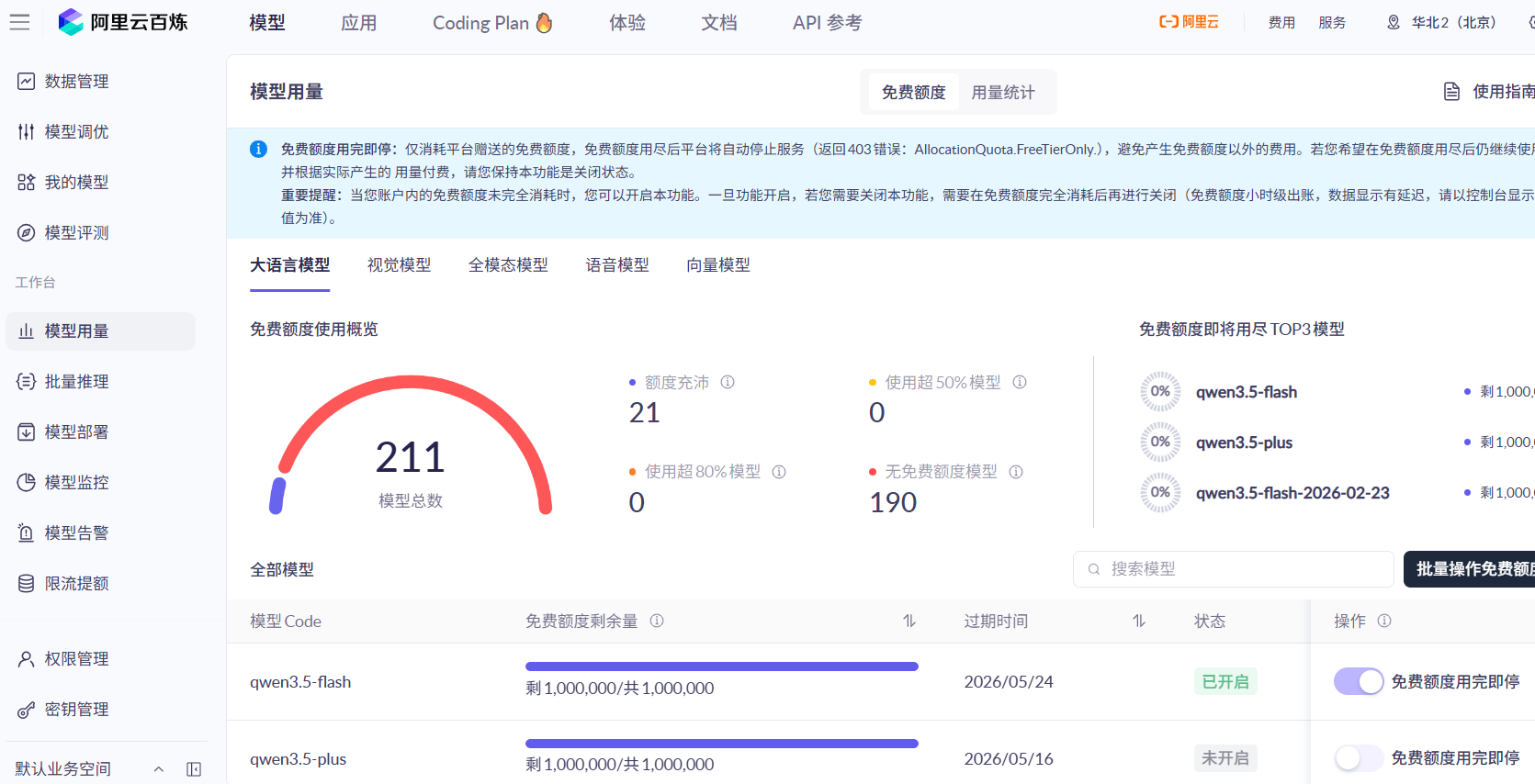1535x784 pixels.
Task: Open the 费用 link in header
Action: [1281, 22]
